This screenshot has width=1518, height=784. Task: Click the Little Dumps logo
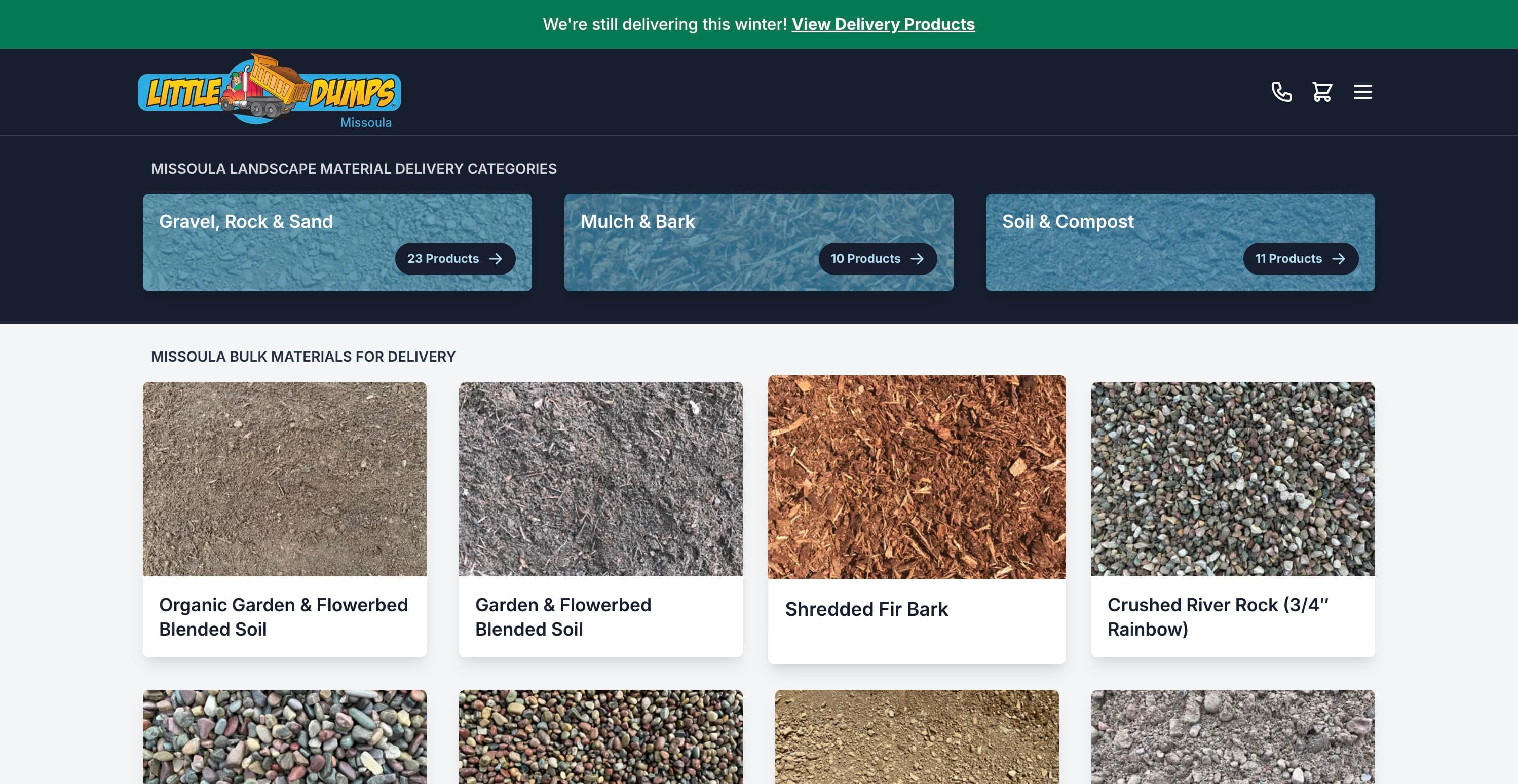(270, 89)
